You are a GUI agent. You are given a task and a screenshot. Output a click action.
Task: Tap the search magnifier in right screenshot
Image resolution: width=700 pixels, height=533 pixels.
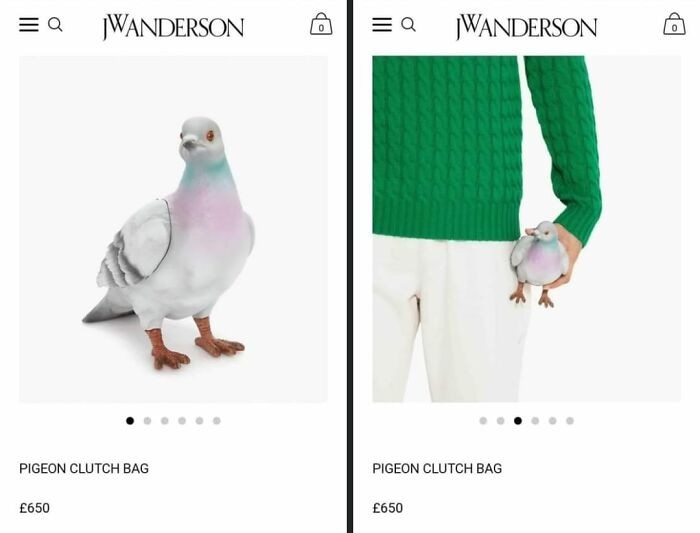tap(408, 25)
